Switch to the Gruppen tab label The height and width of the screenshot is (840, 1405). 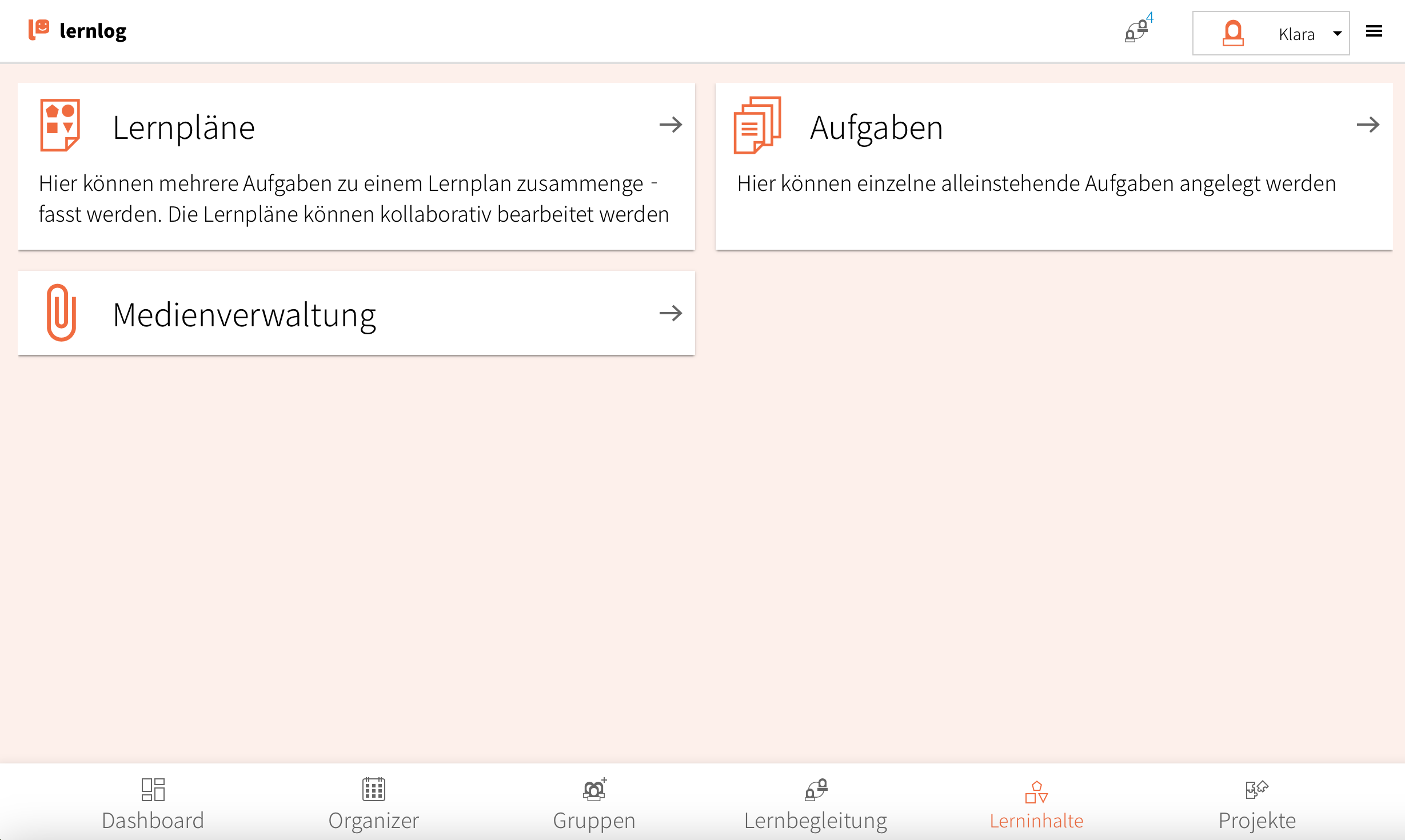tap(594, 821)
